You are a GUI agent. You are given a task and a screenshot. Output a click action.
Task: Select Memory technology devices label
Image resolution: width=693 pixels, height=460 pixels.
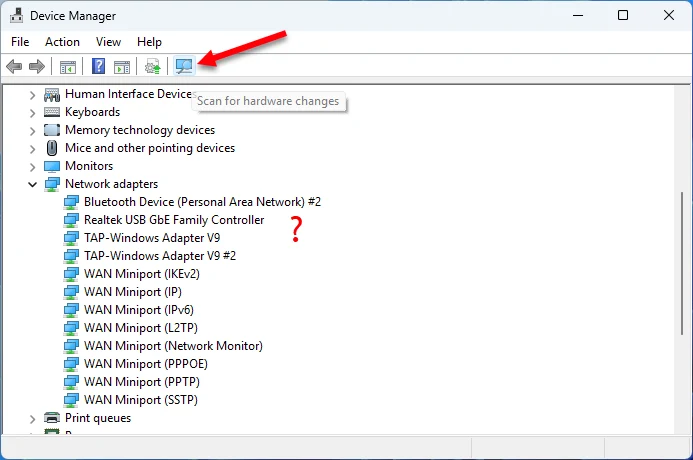point(140,130)
